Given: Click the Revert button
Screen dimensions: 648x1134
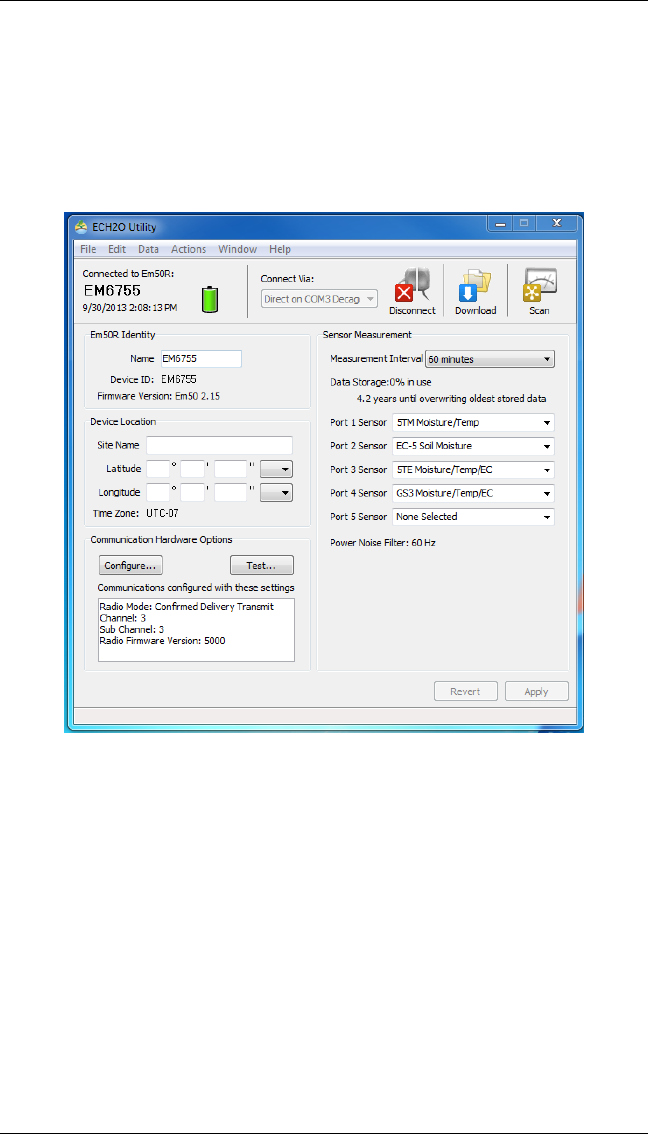Looking at the screenshot, I should [x=466, y=691].
